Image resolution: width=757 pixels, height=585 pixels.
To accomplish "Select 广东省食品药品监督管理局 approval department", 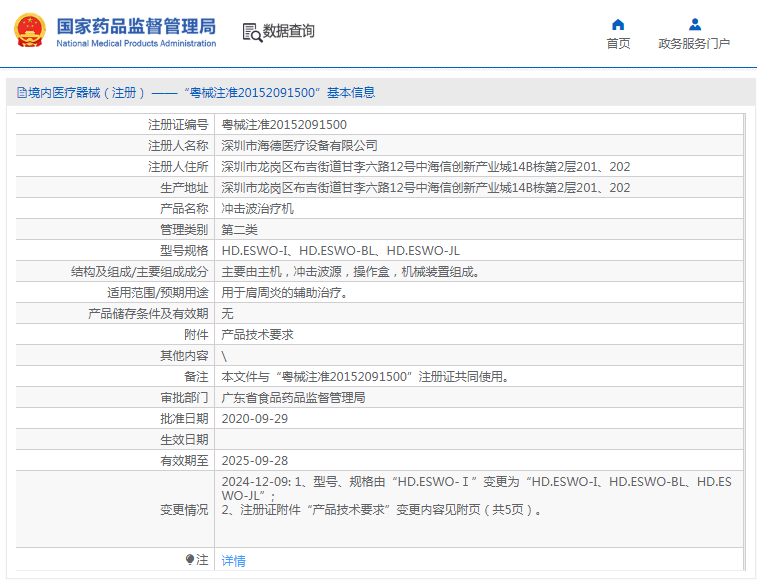I will tap(293, 398).
